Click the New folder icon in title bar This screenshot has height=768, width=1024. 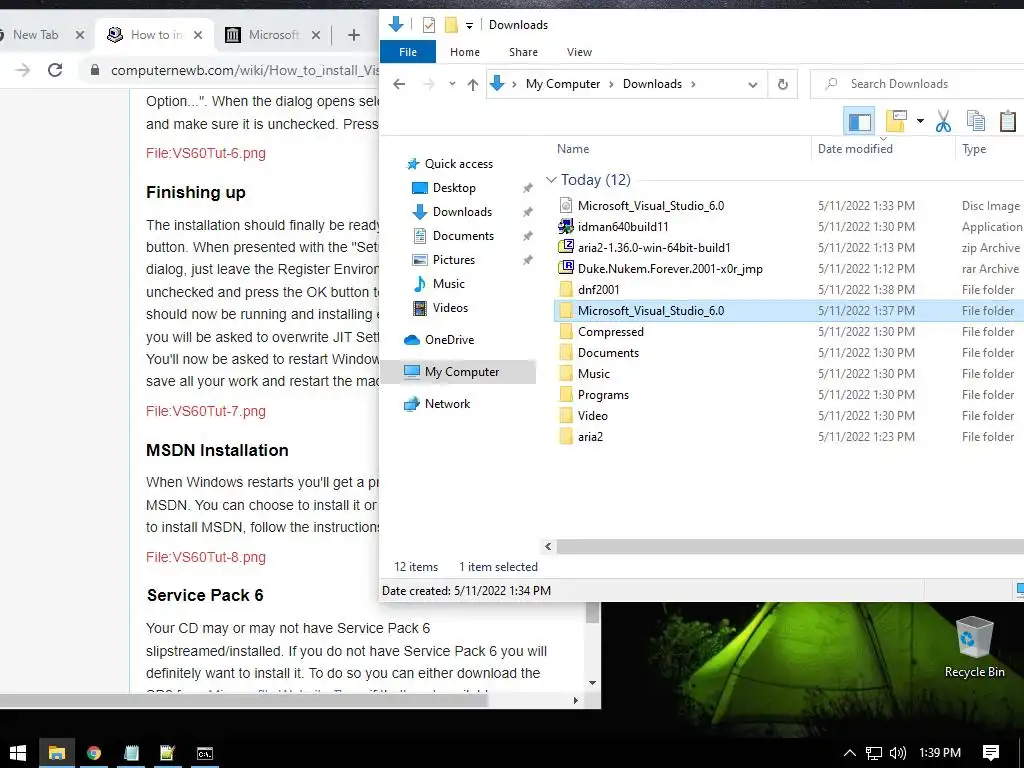pos(451,25)
